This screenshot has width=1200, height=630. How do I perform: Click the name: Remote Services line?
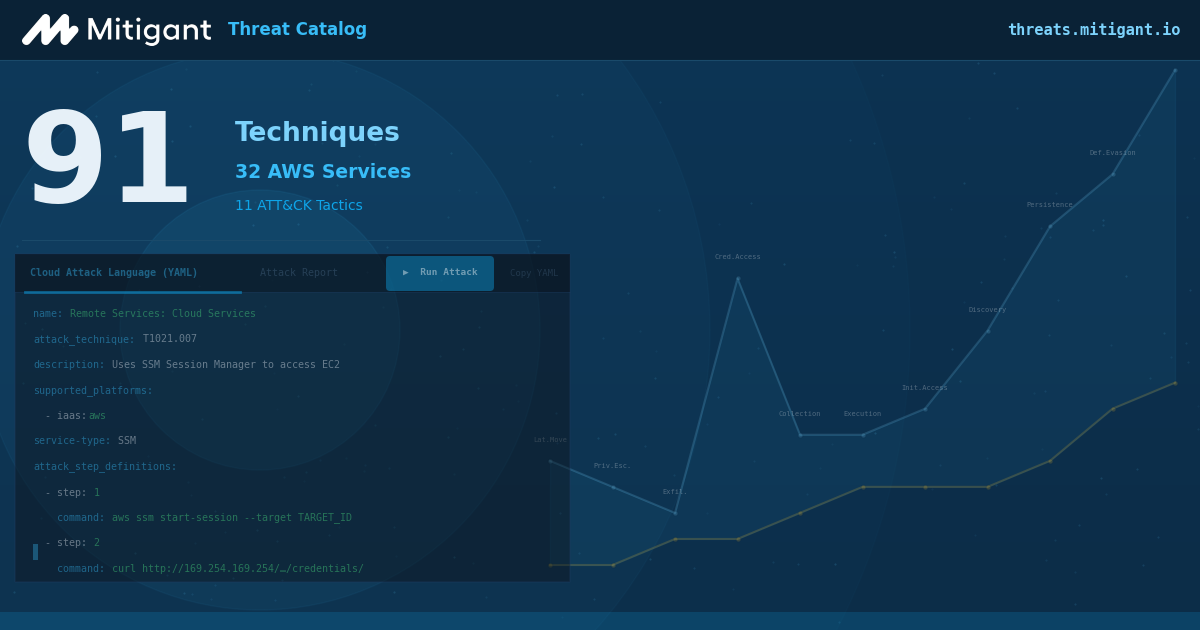pyautogui.click(x=144, y=314)
